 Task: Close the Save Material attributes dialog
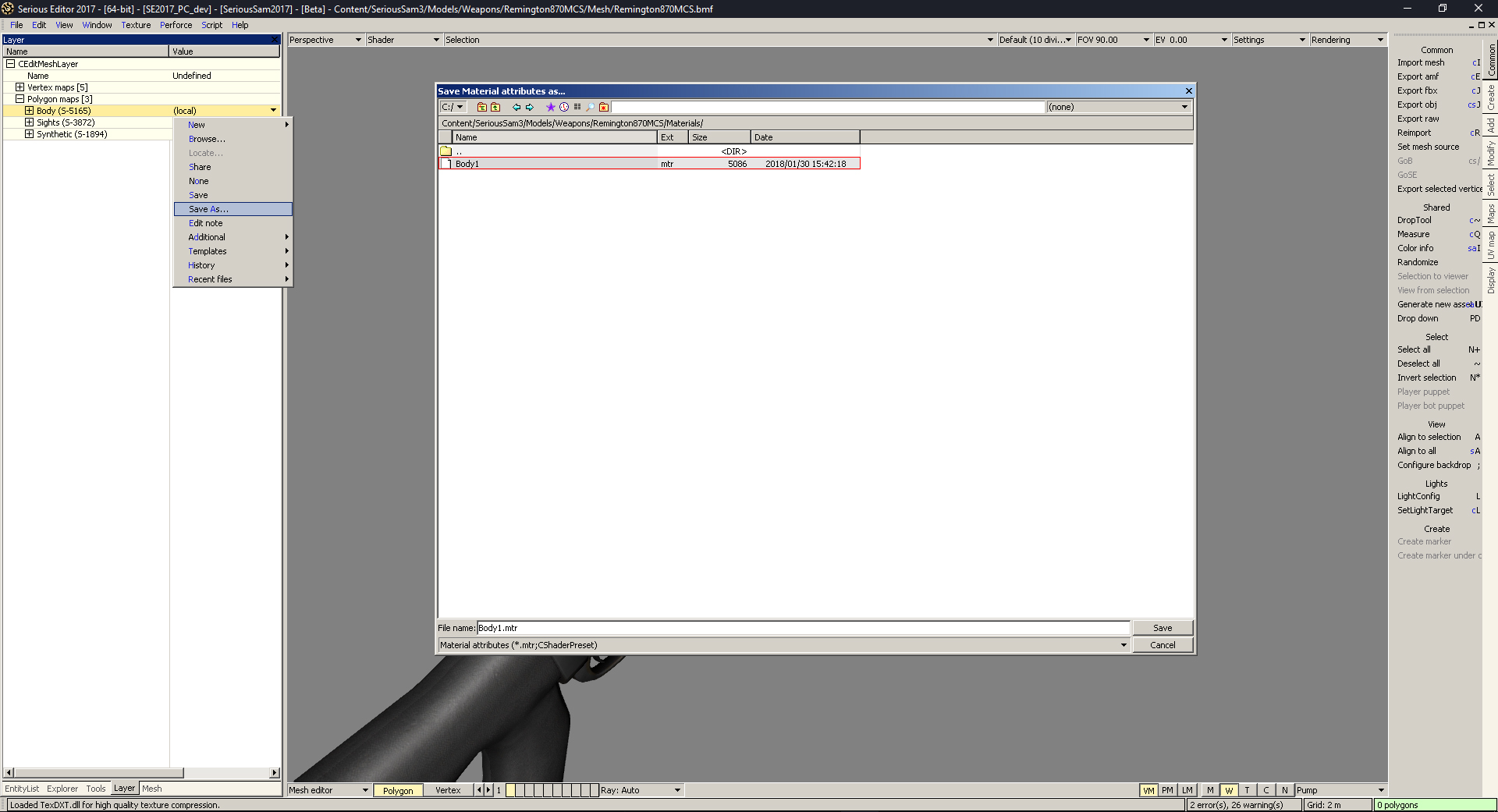coord(1188,91)
